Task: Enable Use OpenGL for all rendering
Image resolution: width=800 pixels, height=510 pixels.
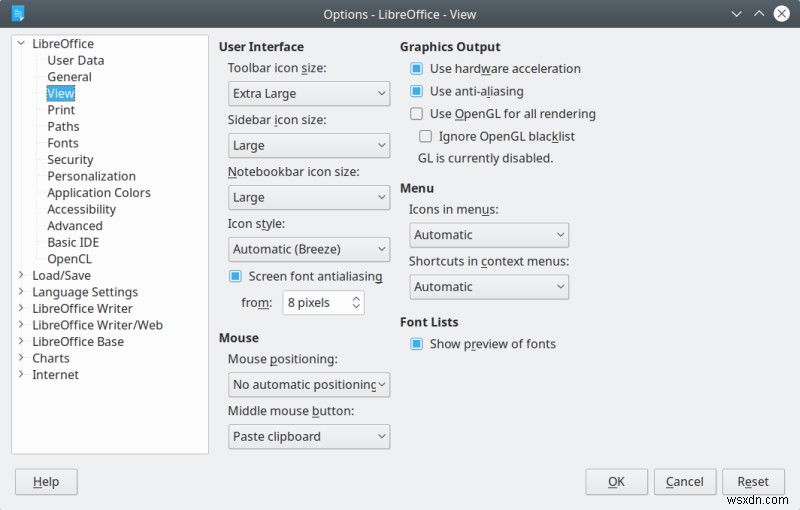Action: 416,114
